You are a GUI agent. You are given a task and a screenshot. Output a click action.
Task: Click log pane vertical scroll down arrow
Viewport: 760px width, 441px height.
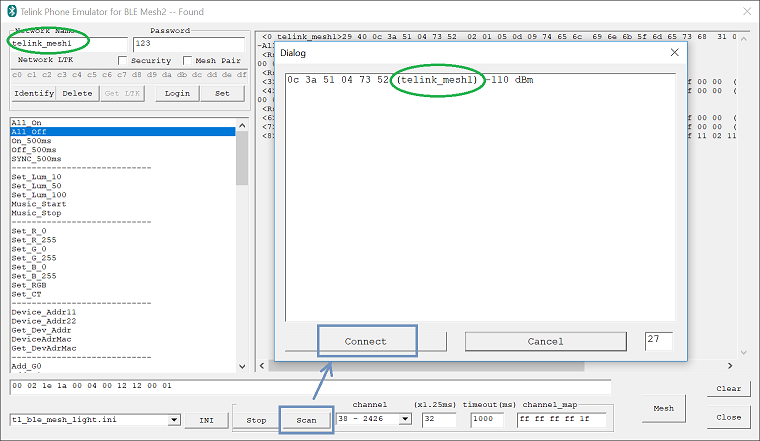(x=744, y=353)
